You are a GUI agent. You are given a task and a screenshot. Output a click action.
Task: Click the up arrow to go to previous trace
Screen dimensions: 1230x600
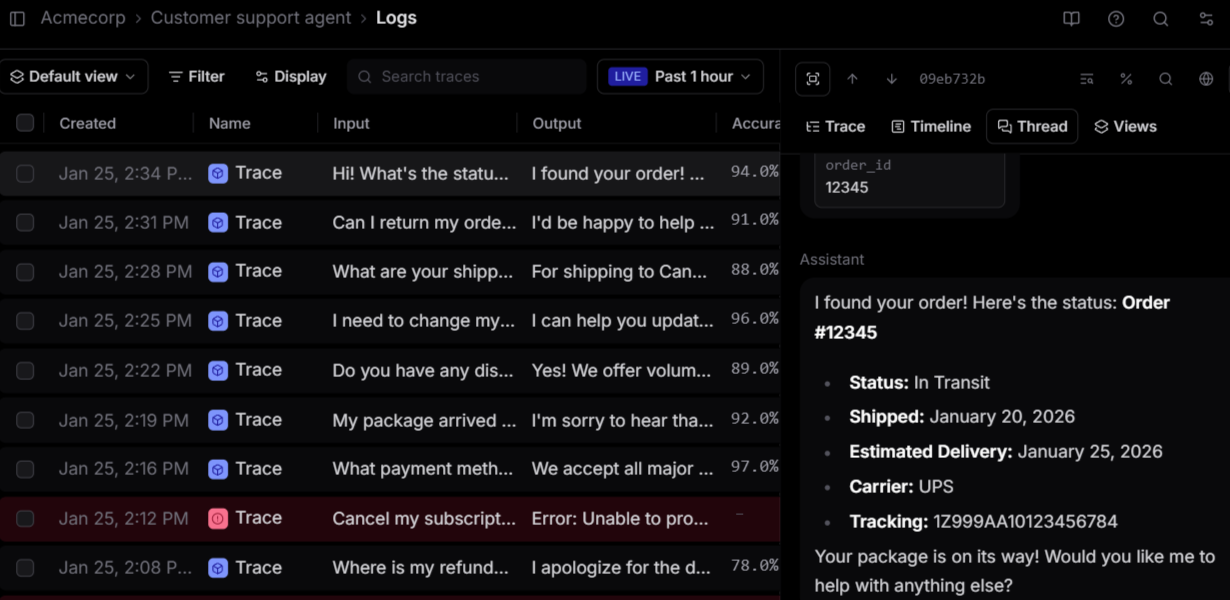(x=852, y=78)
